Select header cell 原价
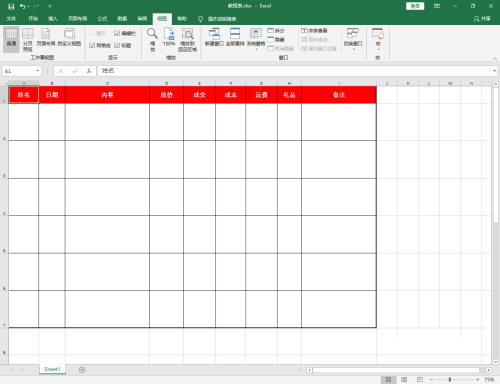 coord(166,95)
